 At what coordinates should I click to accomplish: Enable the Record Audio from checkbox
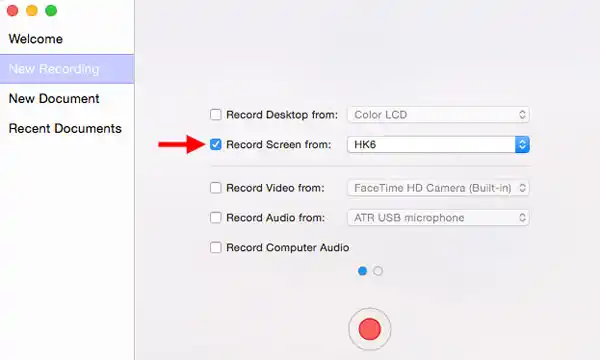(x=215, y=218)
